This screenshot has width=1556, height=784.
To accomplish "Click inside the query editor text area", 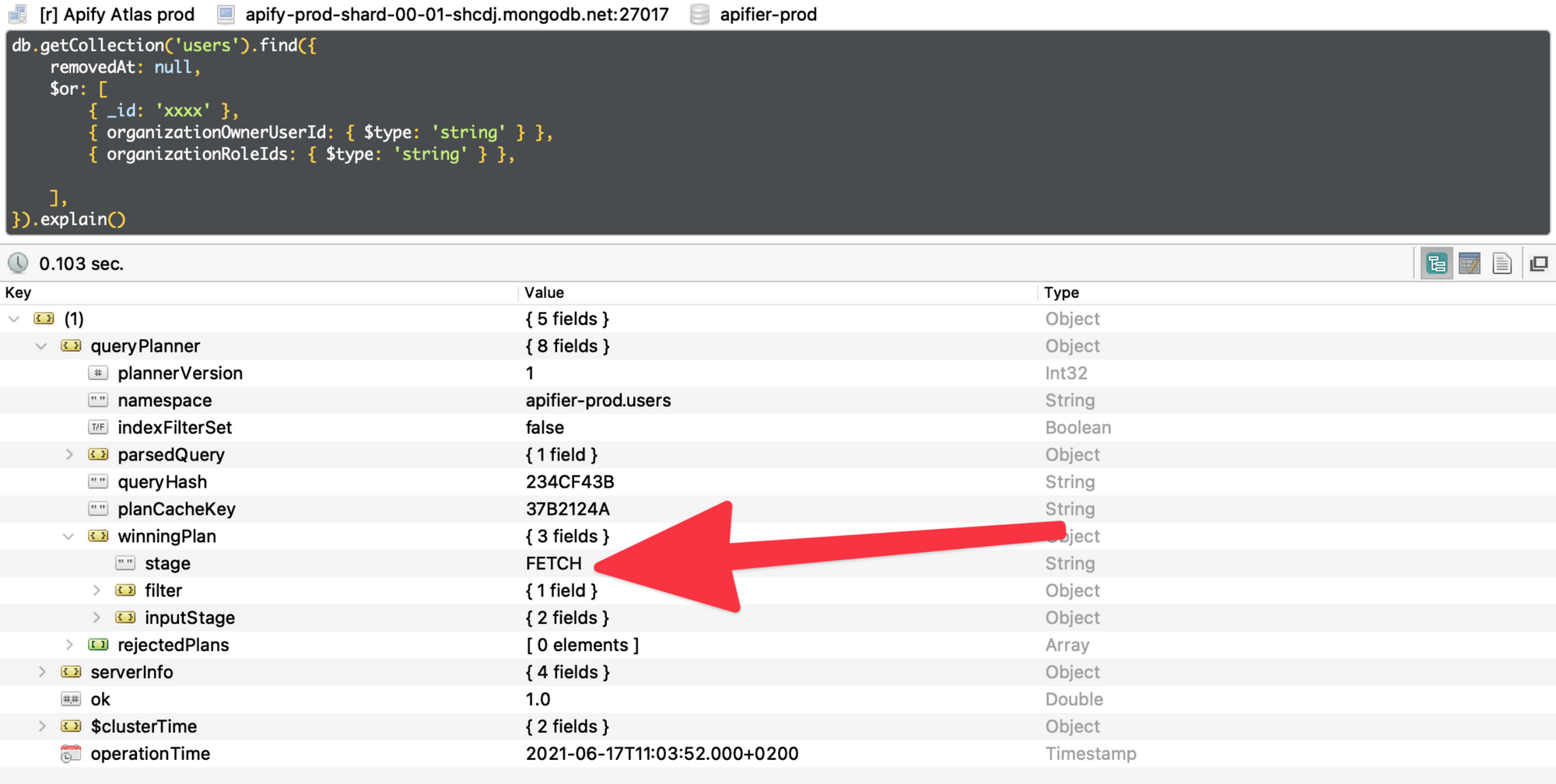I will click(778, 132).
